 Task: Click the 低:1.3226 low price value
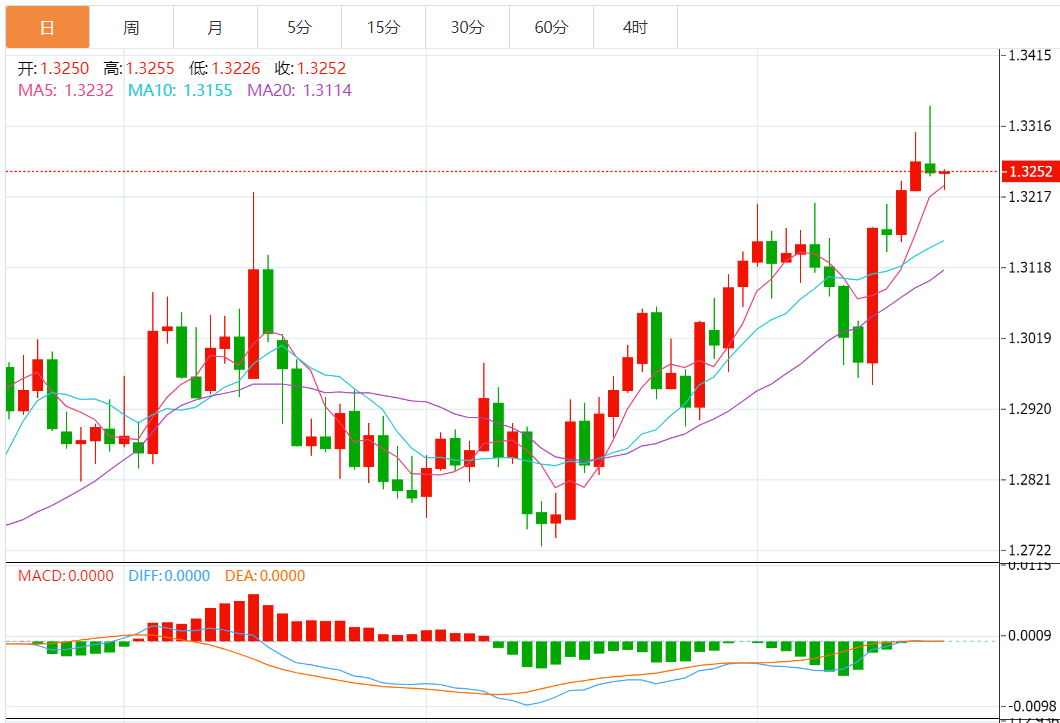pyautogui.click(x=224, y=68)
